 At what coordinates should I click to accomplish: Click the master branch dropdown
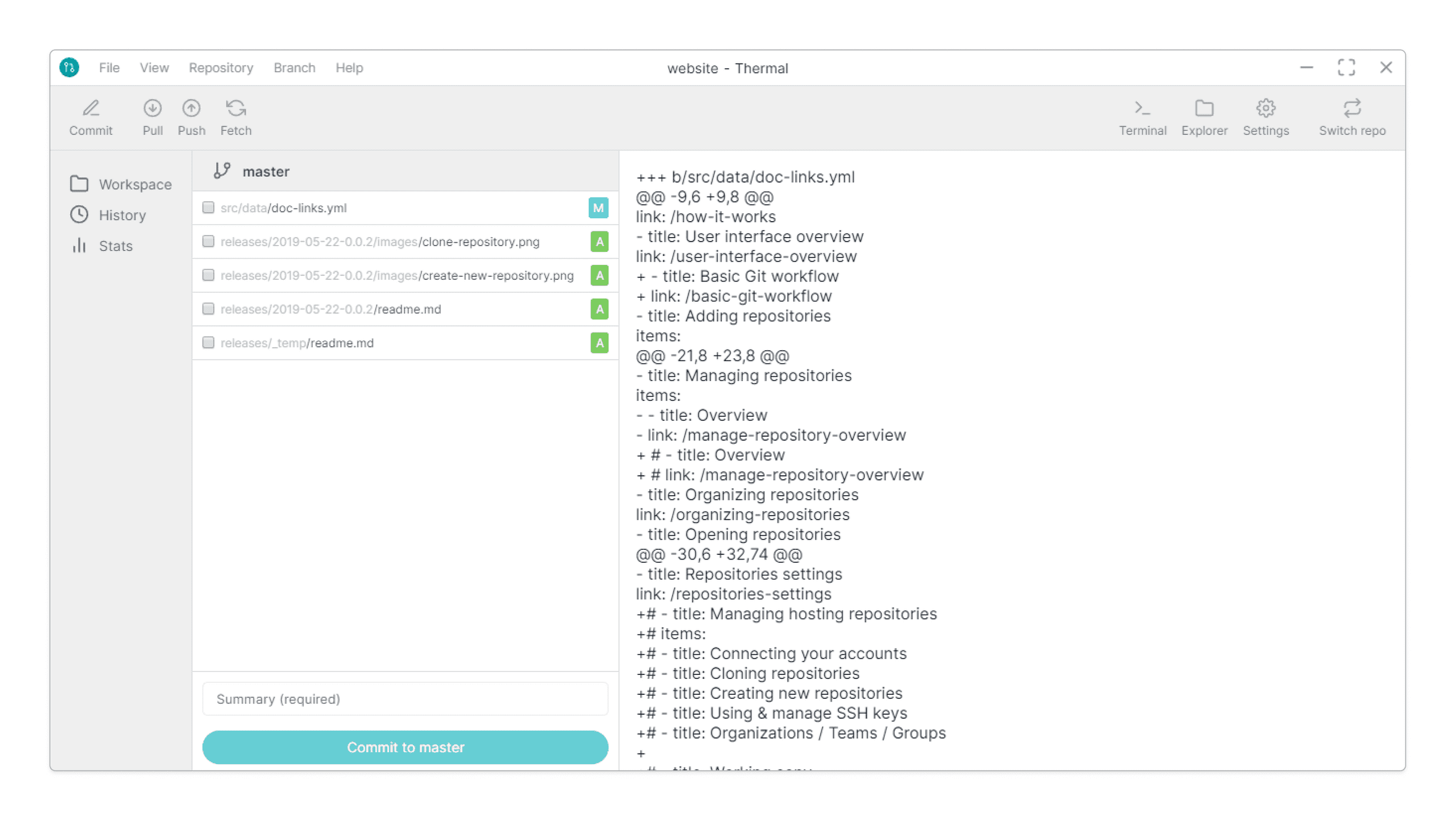pos(265,170)
